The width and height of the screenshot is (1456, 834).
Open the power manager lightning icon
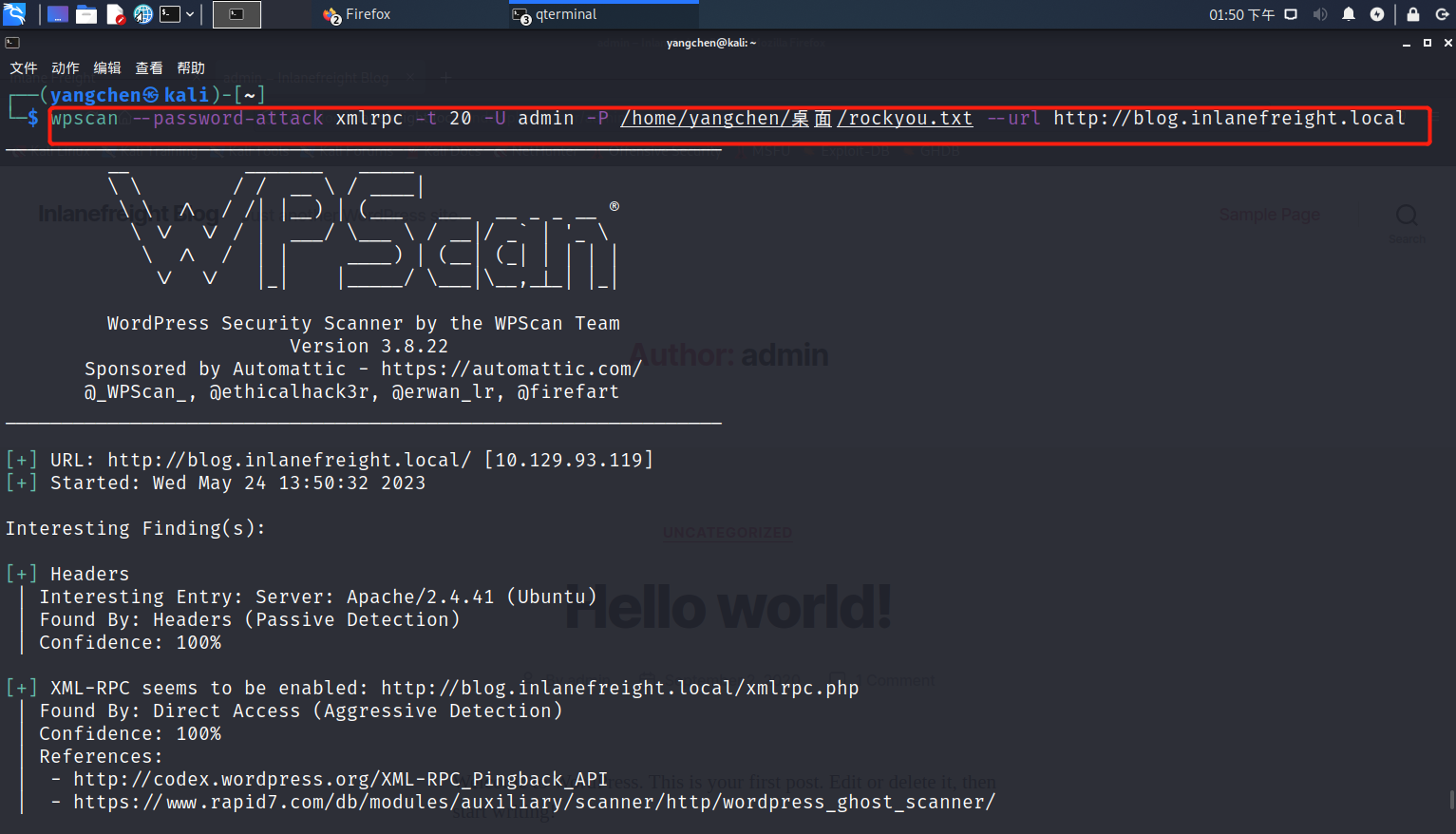point(1377,14)
